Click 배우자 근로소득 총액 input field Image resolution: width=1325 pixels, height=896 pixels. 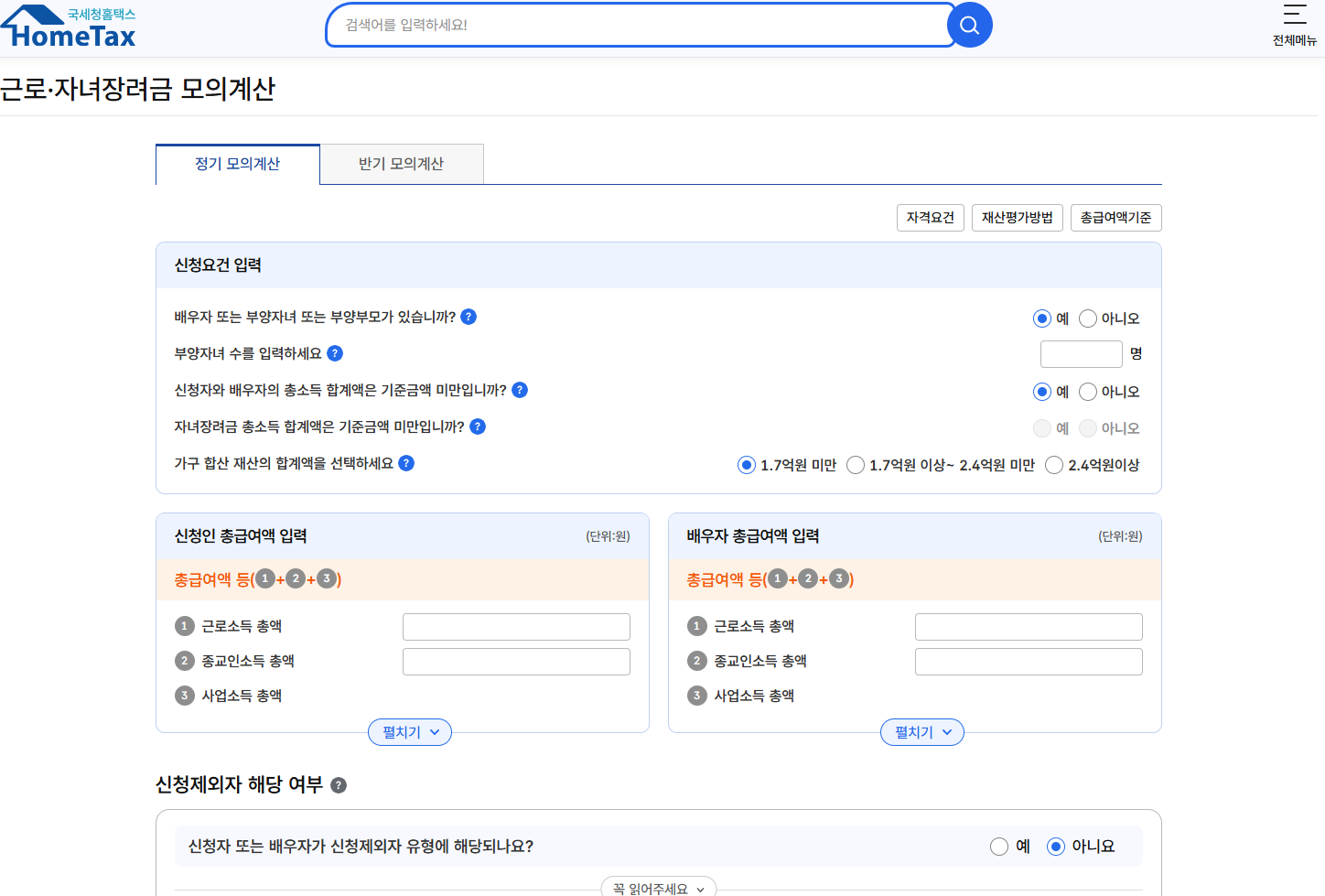coord(1029,627)
